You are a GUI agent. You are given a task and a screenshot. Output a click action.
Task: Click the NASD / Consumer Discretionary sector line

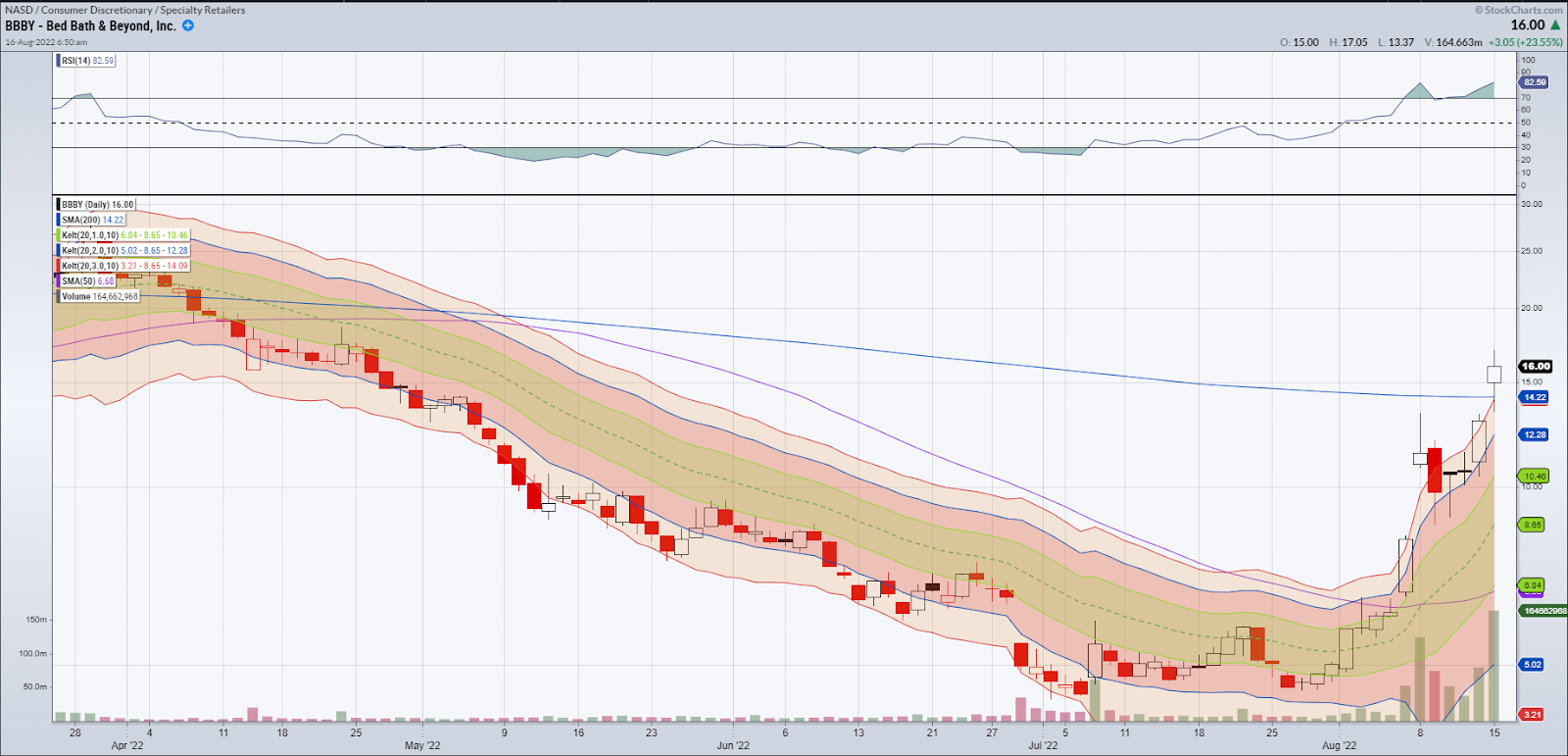(x=125, y=10)
